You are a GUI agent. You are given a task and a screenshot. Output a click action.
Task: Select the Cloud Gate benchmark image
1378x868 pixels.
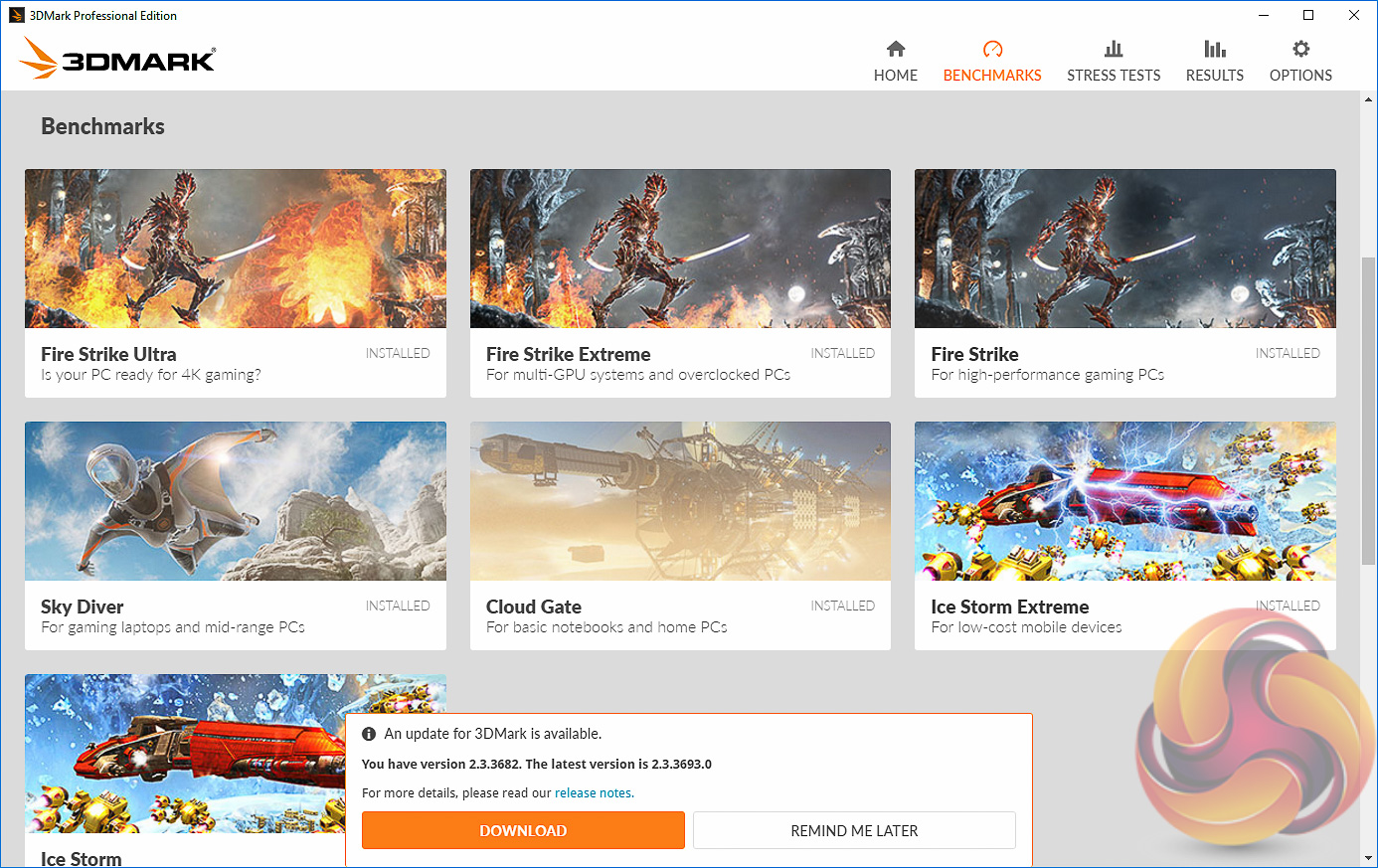coord(680,501)
